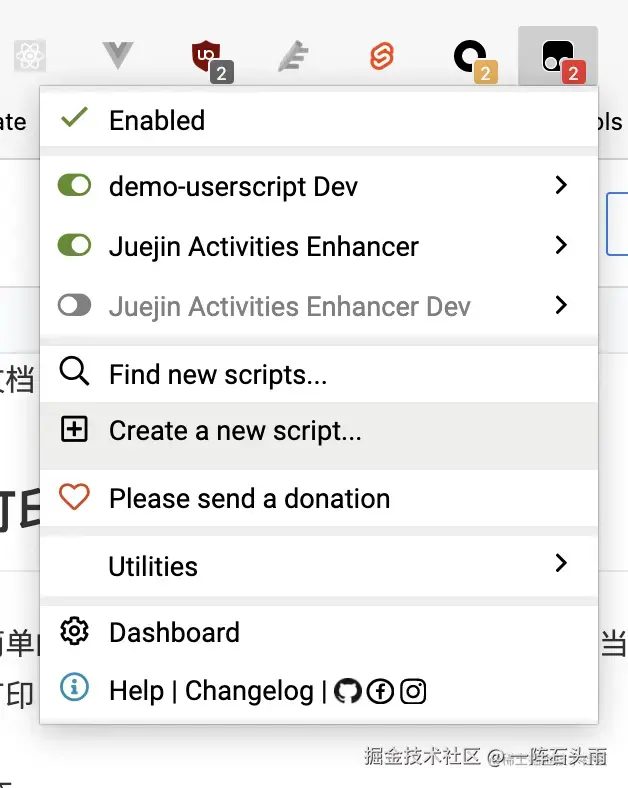Disable the demo-userscript Dev toggle

[74, 186]
